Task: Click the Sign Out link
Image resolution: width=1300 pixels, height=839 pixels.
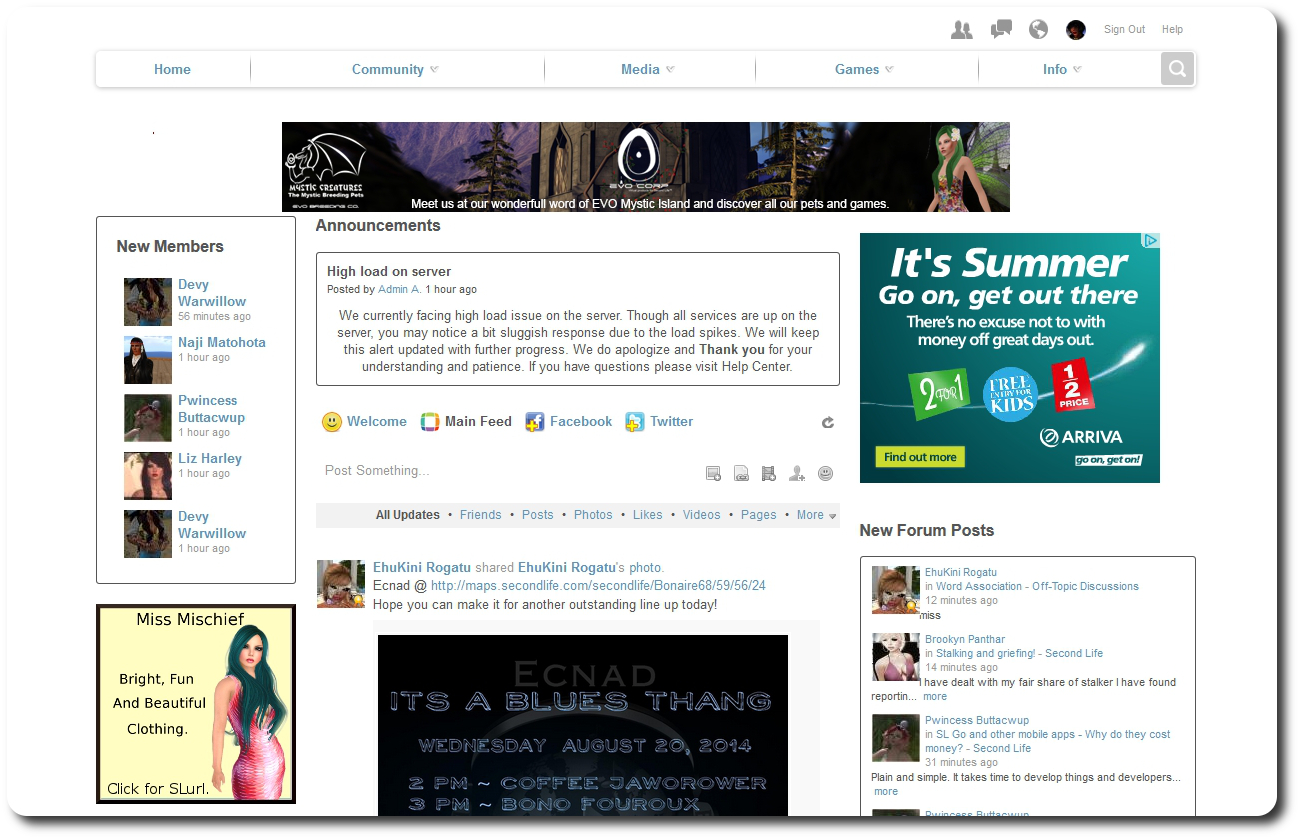Action: coord(1124,30)
